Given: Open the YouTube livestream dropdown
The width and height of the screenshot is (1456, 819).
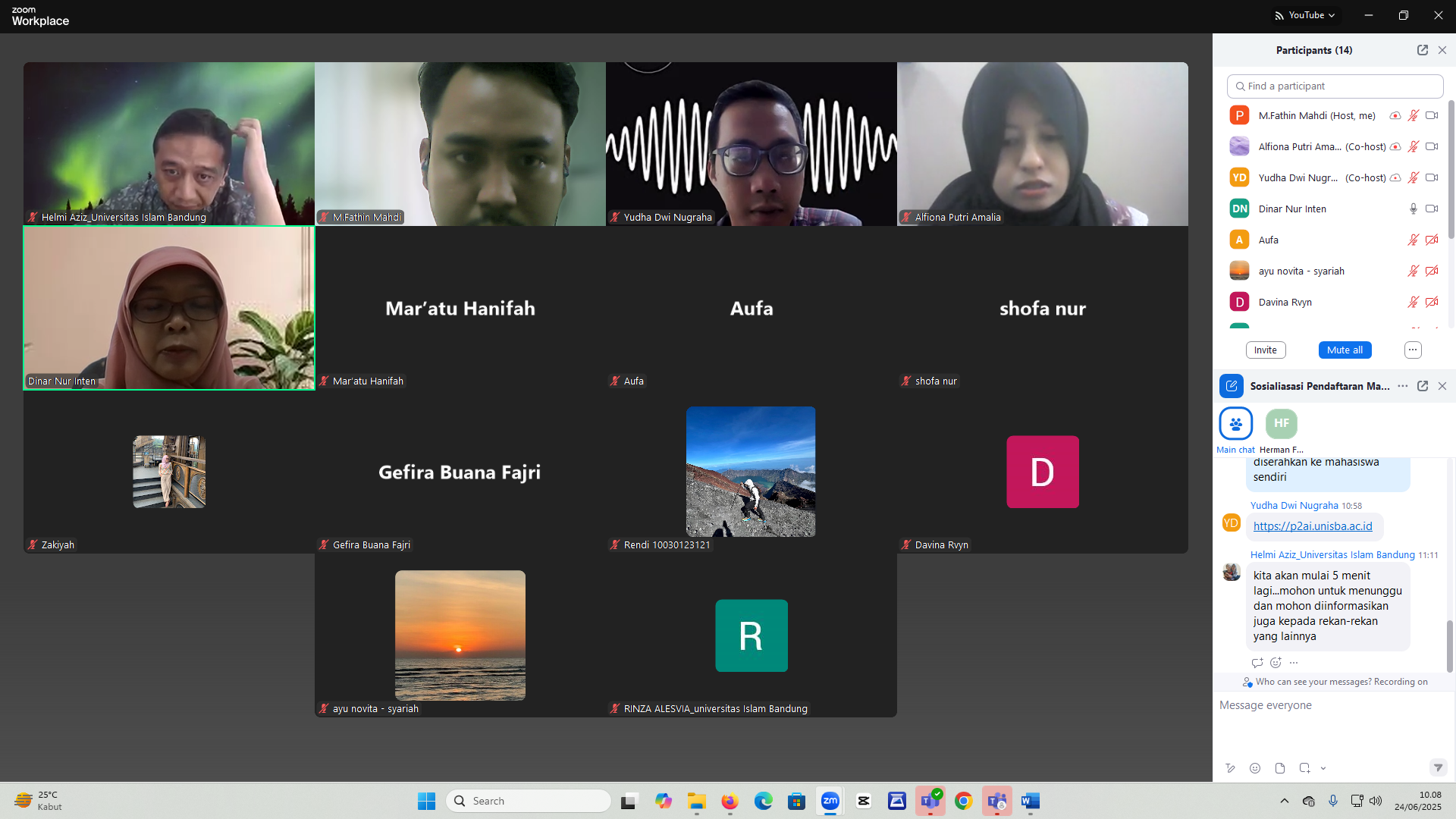Looking at the screenshot, I should pyautogui.click(x=1304, y=15).
